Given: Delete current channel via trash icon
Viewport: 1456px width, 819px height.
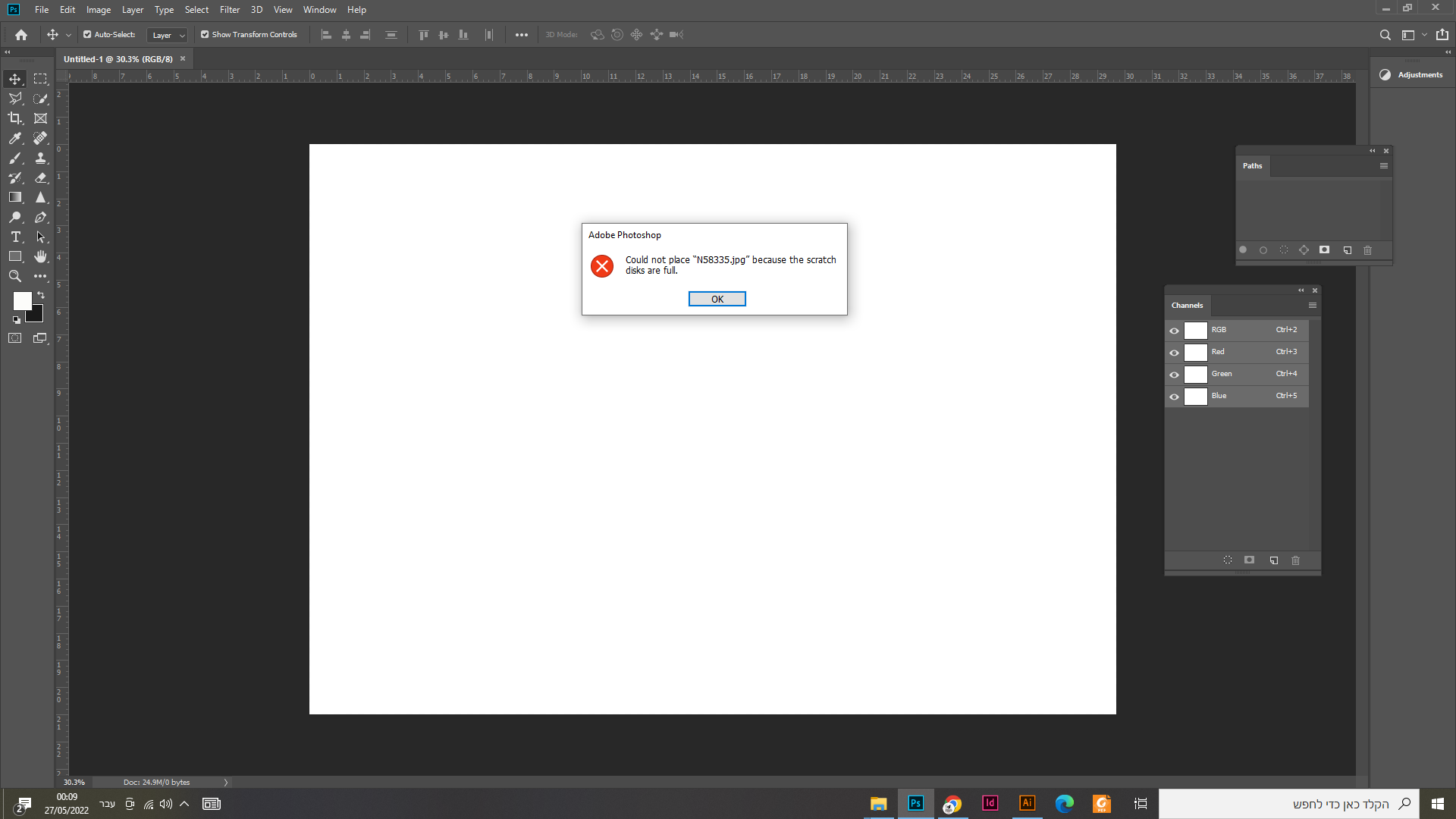Looking at the screenshot, I should pyautogui.click(x=1295, y=560).
